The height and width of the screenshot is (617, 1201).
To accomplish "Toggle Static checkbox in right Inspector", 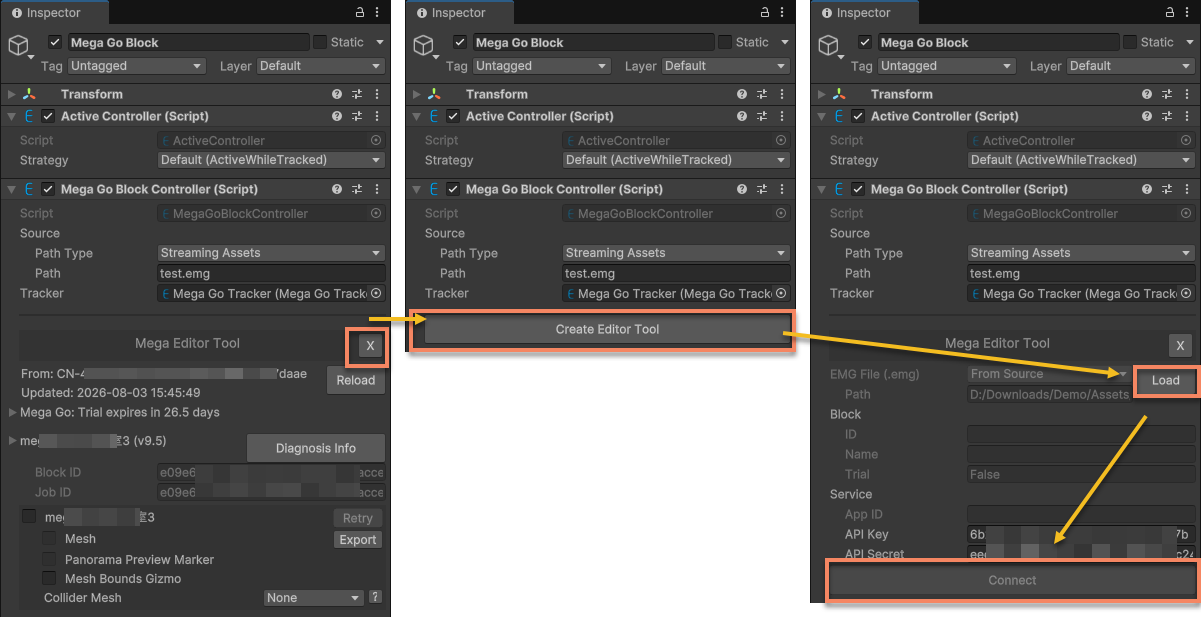I will pyautogui.click(x=1130, y=42).
